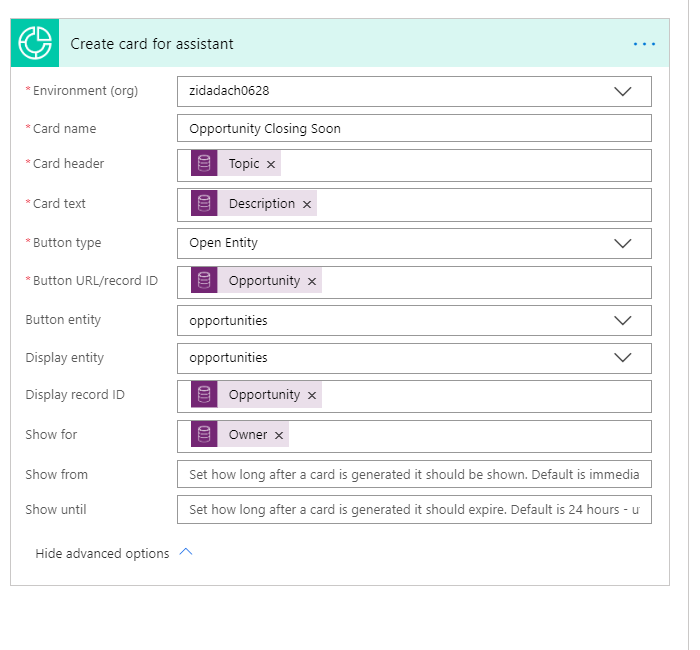Remove the Owner token from Show for

click(x=279, y=436)
